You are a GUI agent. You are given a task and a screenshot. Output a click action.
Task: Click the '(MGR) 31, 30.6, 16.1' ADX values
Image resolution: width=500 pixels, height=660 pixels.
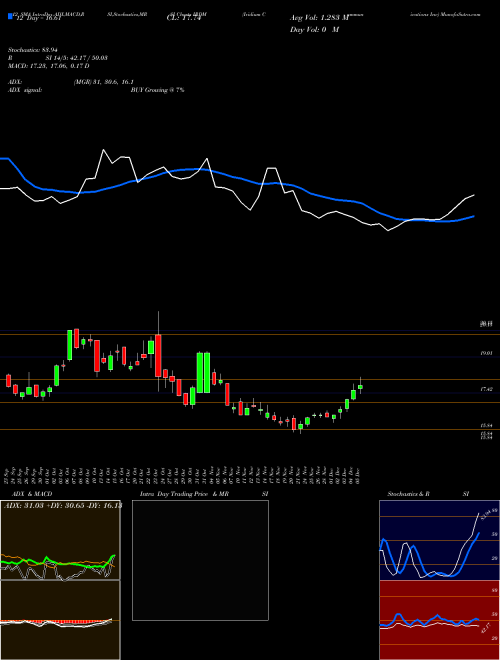click(x=104, y=82)
